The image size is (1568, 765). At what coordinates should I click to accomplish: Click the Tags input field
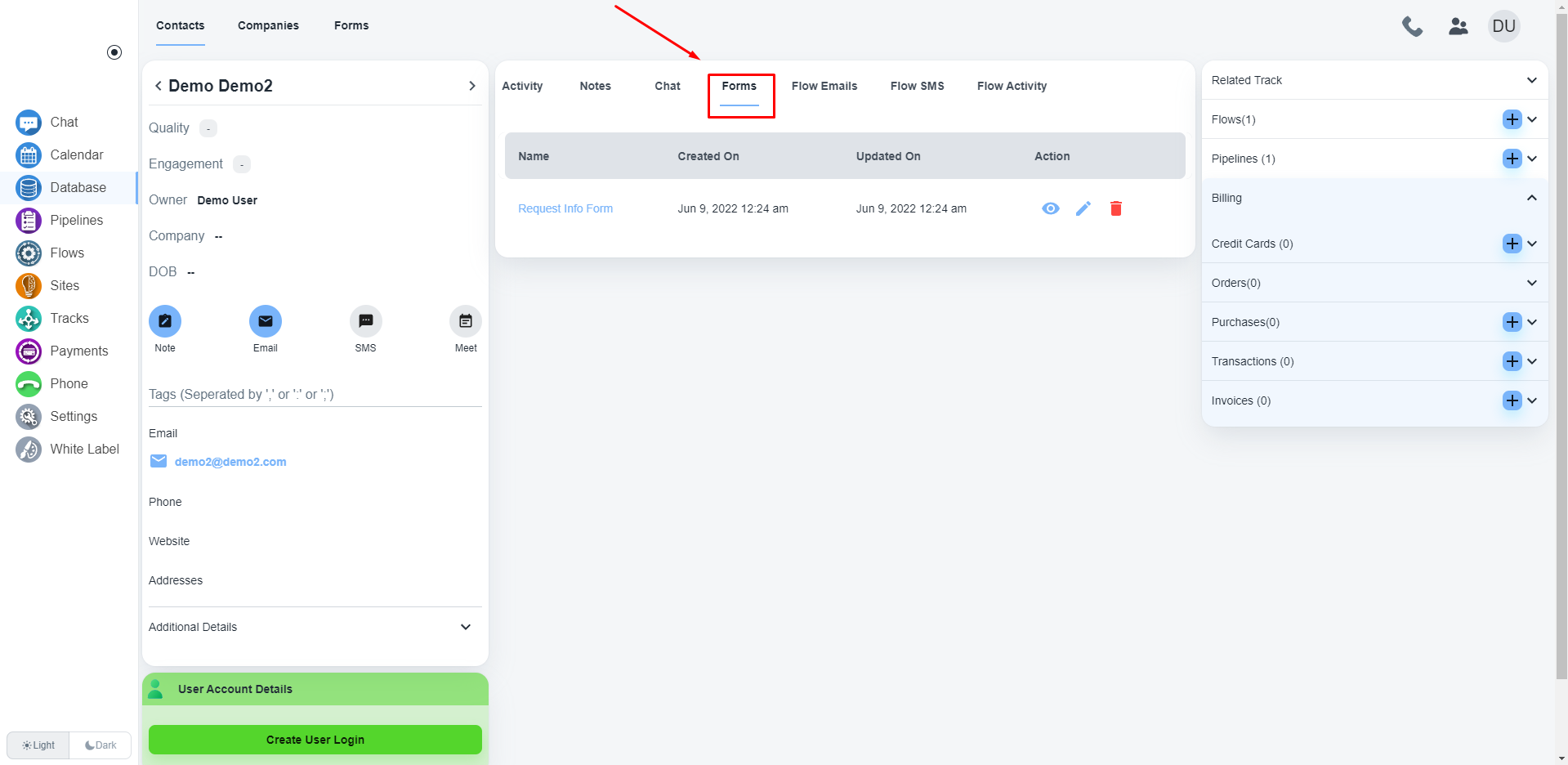[315, 394]
